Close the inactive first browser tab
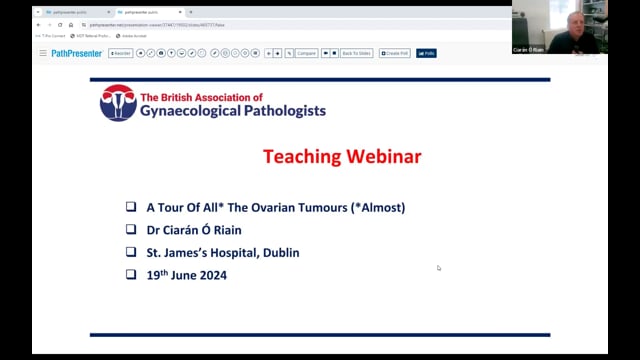This screenshot has height=360, width=640. (109, 12)
